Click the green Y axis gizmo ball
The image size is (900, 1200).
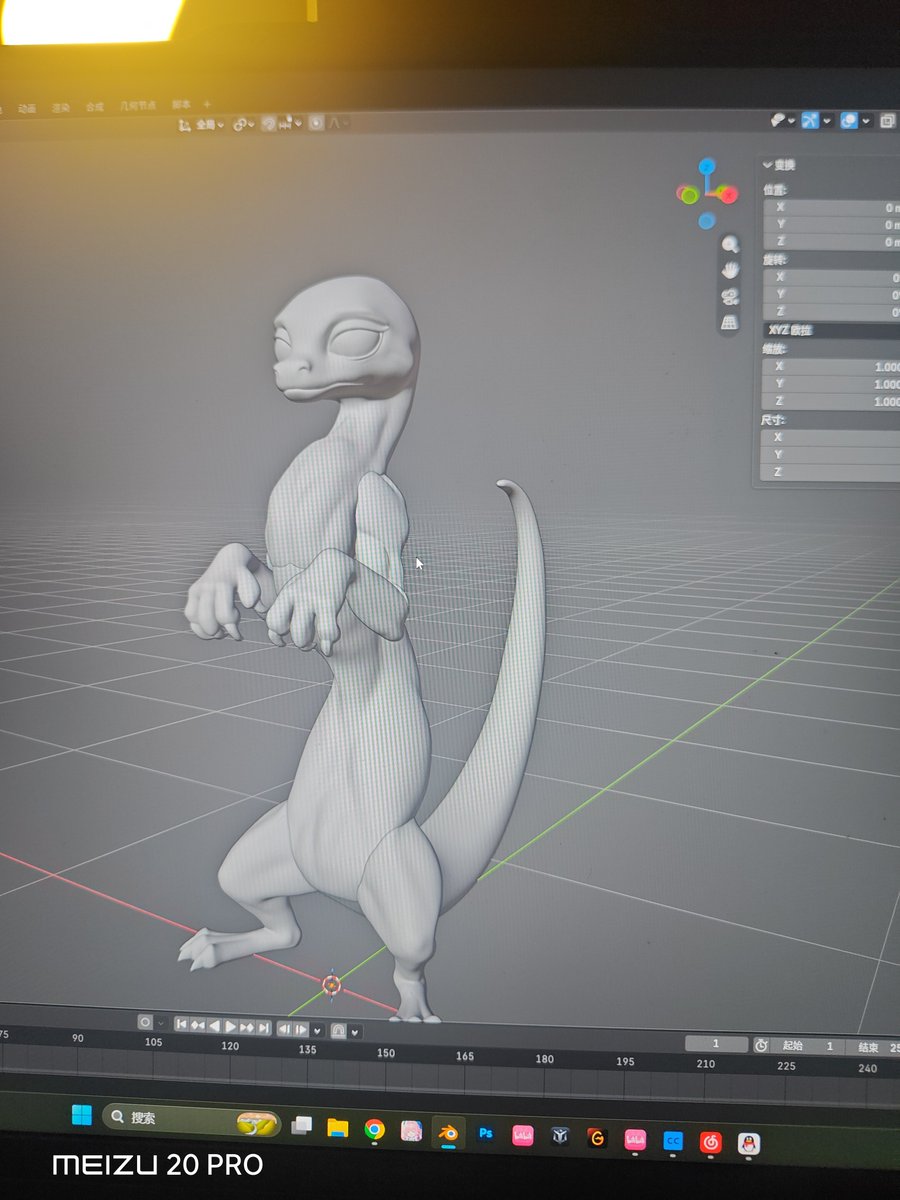tap(688, 194)
